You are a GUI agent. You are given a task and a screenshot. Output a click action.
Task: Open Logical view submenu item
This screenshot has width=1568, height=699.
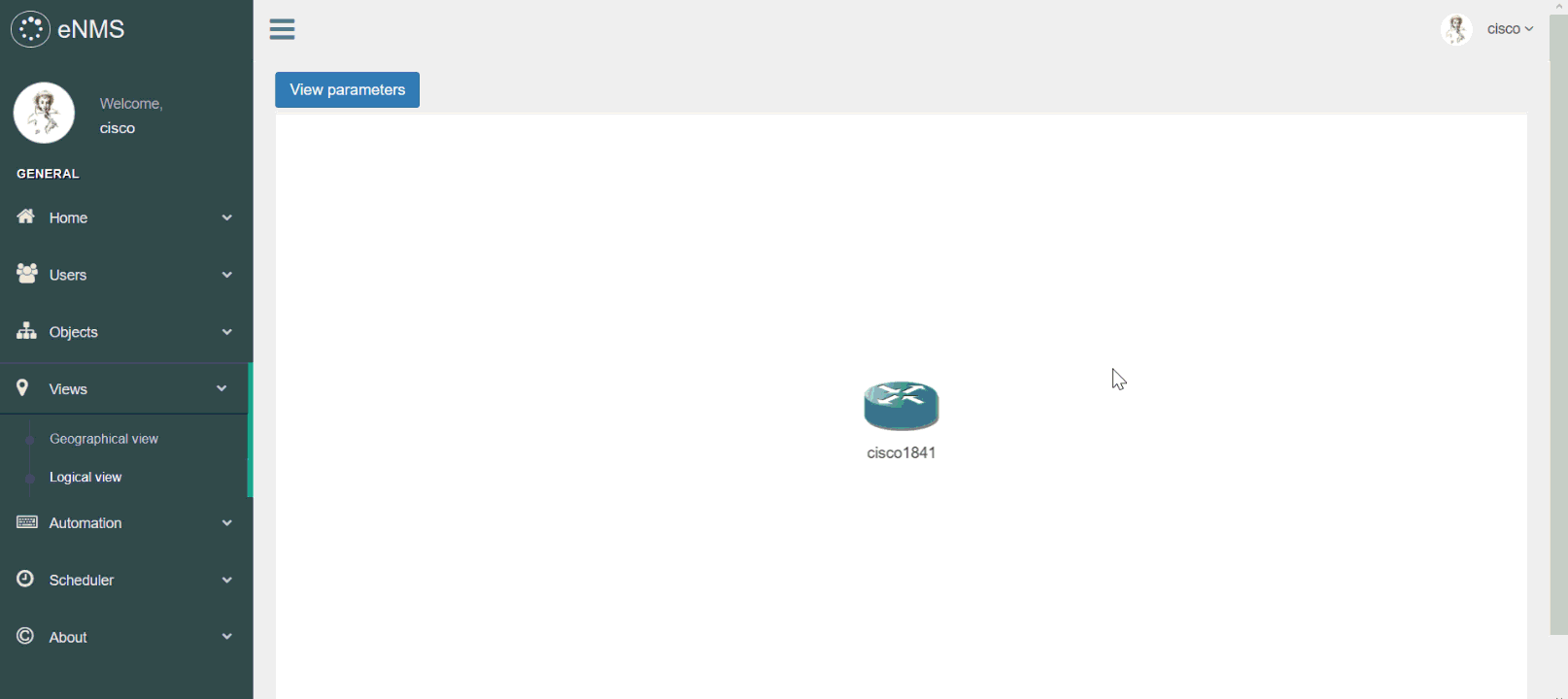coord(85,477)
